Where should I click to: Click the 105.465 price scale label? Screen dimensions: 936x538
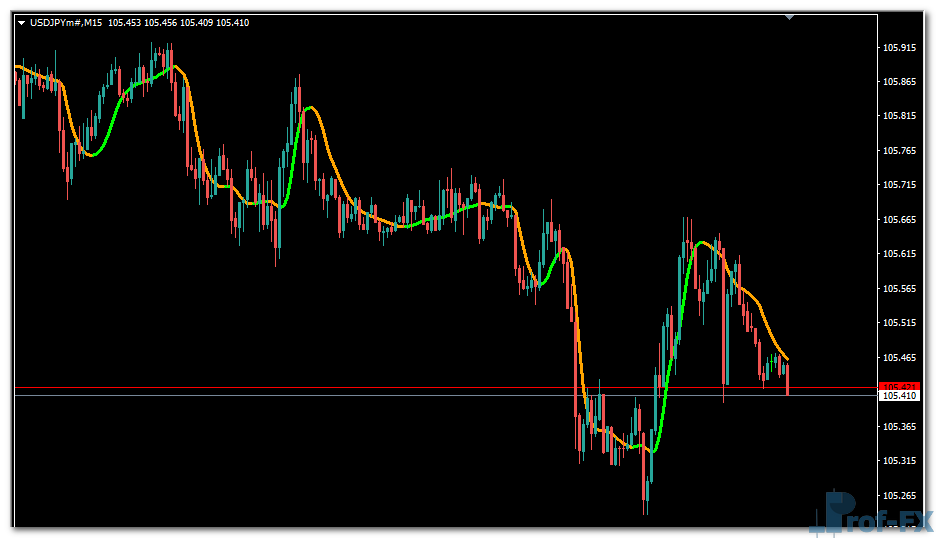point(901,358)
